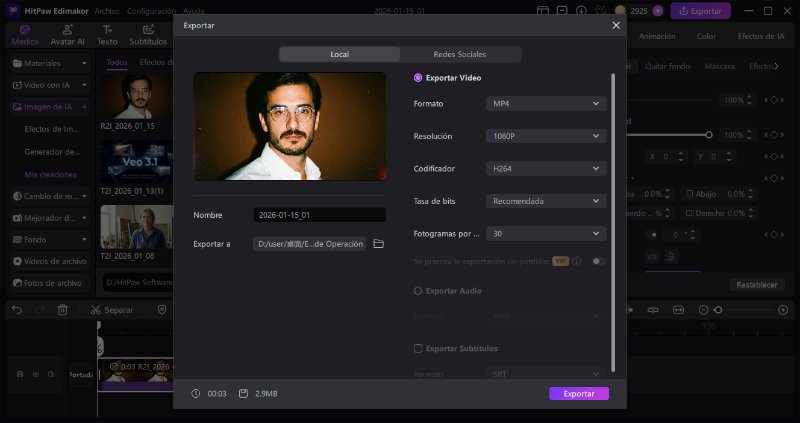Open the Texto tool
Viewport: 800px width, 423px height.
pos(107,36)
